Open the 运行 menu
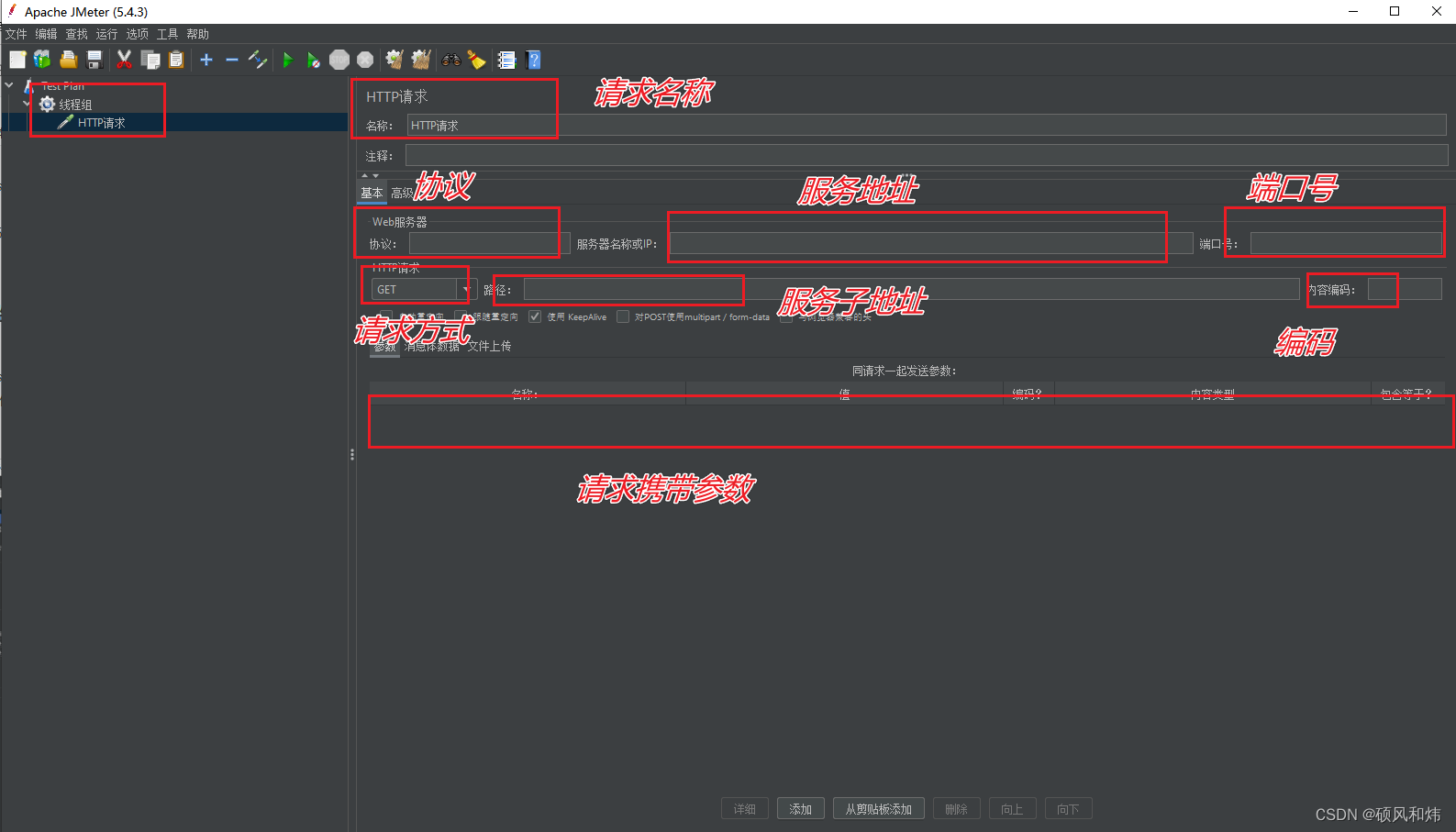The width and height of the screenshot is (1456, 832). coord(107,34)
